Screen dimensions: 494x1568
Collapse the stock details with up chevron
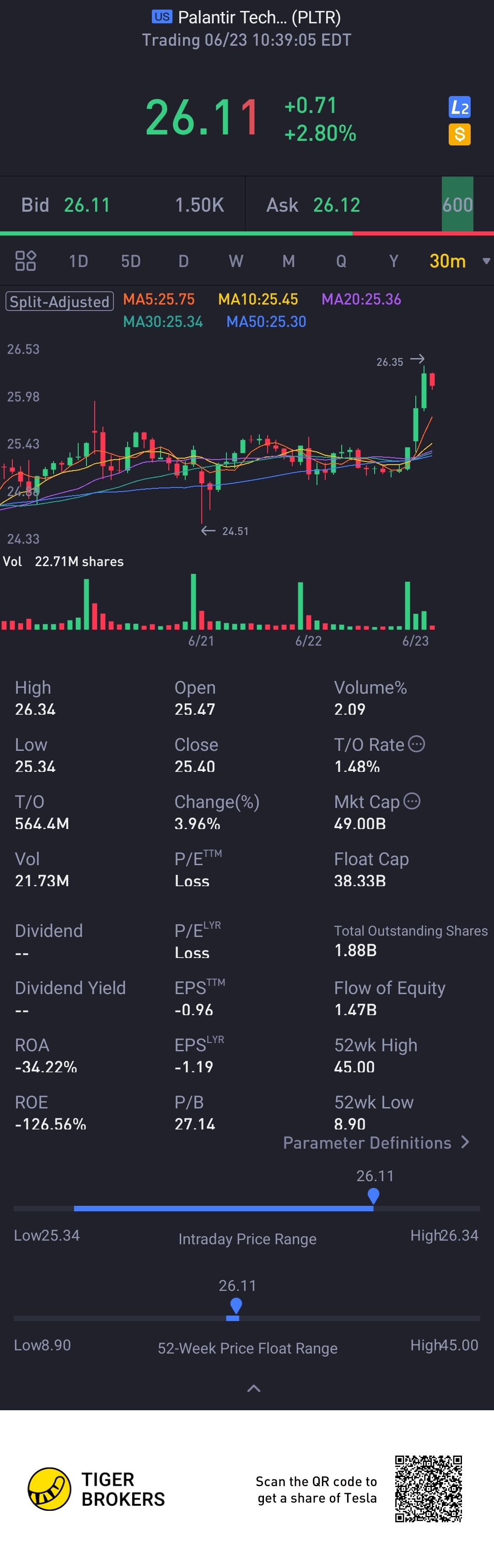click(253, 1388)
